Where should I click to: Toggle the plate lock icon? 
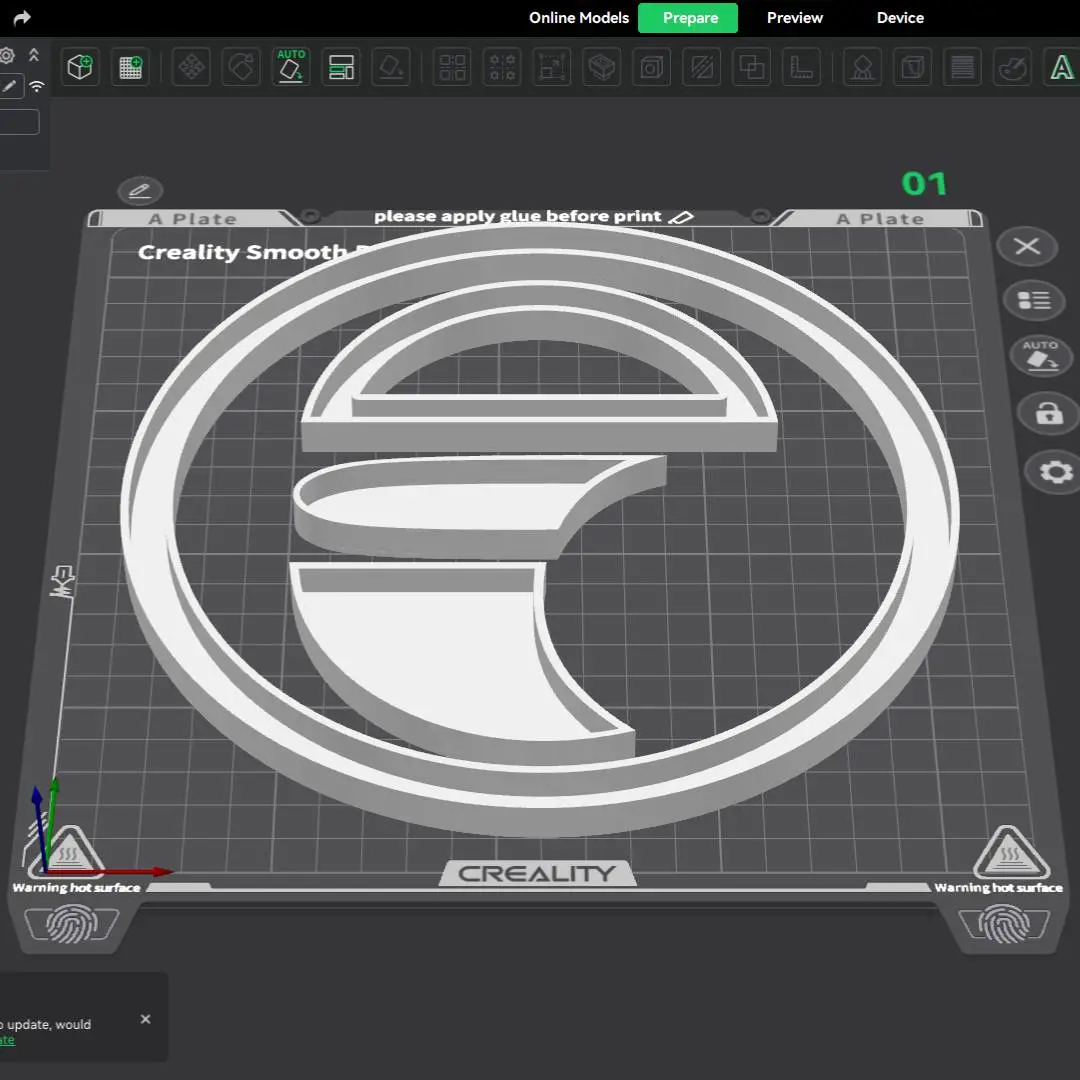click(1048, 412)
